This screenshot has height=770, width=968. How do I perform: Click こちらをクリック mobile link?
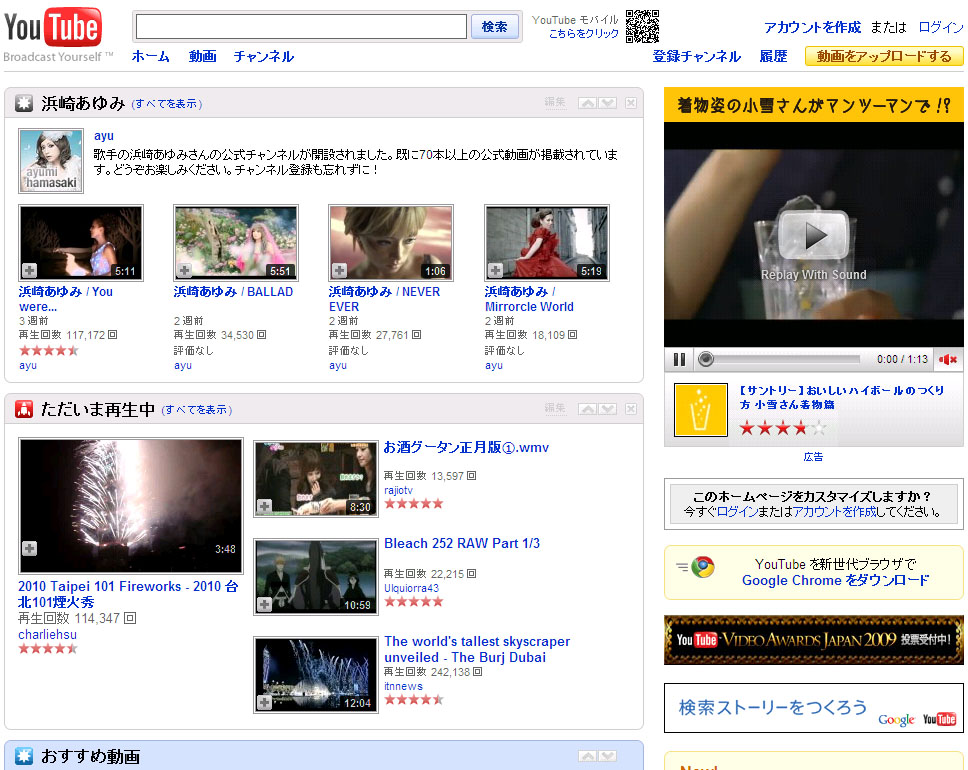coord(583,33)
